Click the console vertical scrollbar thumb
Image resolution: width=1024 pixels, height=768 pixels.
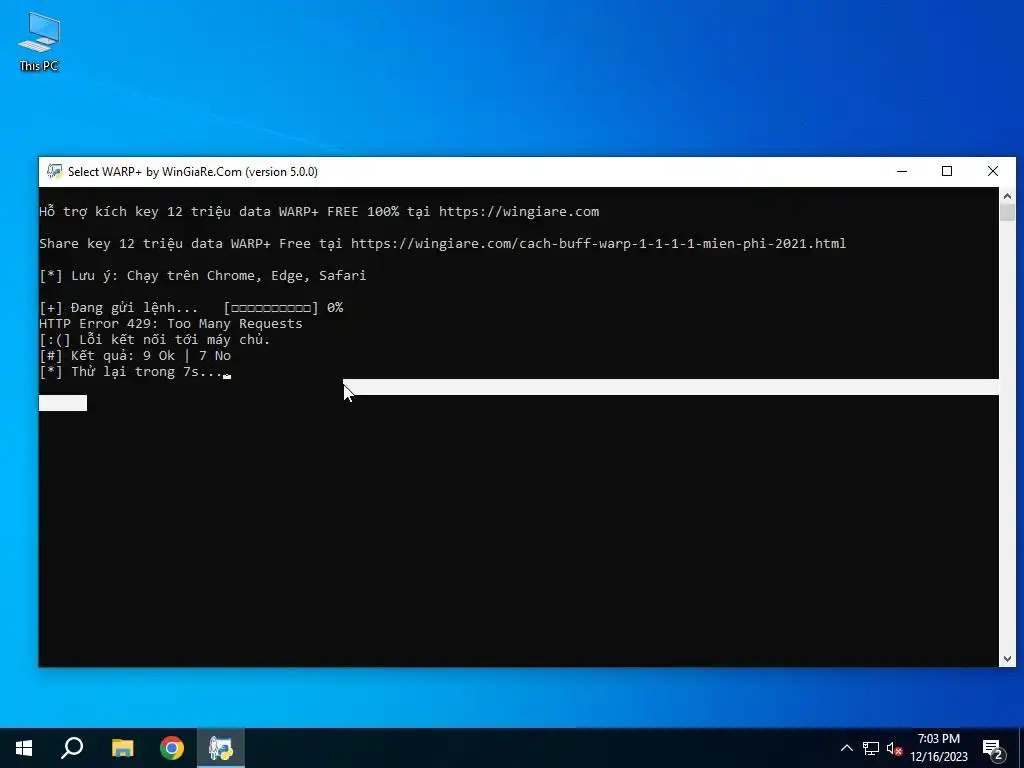coord(1007,212)
